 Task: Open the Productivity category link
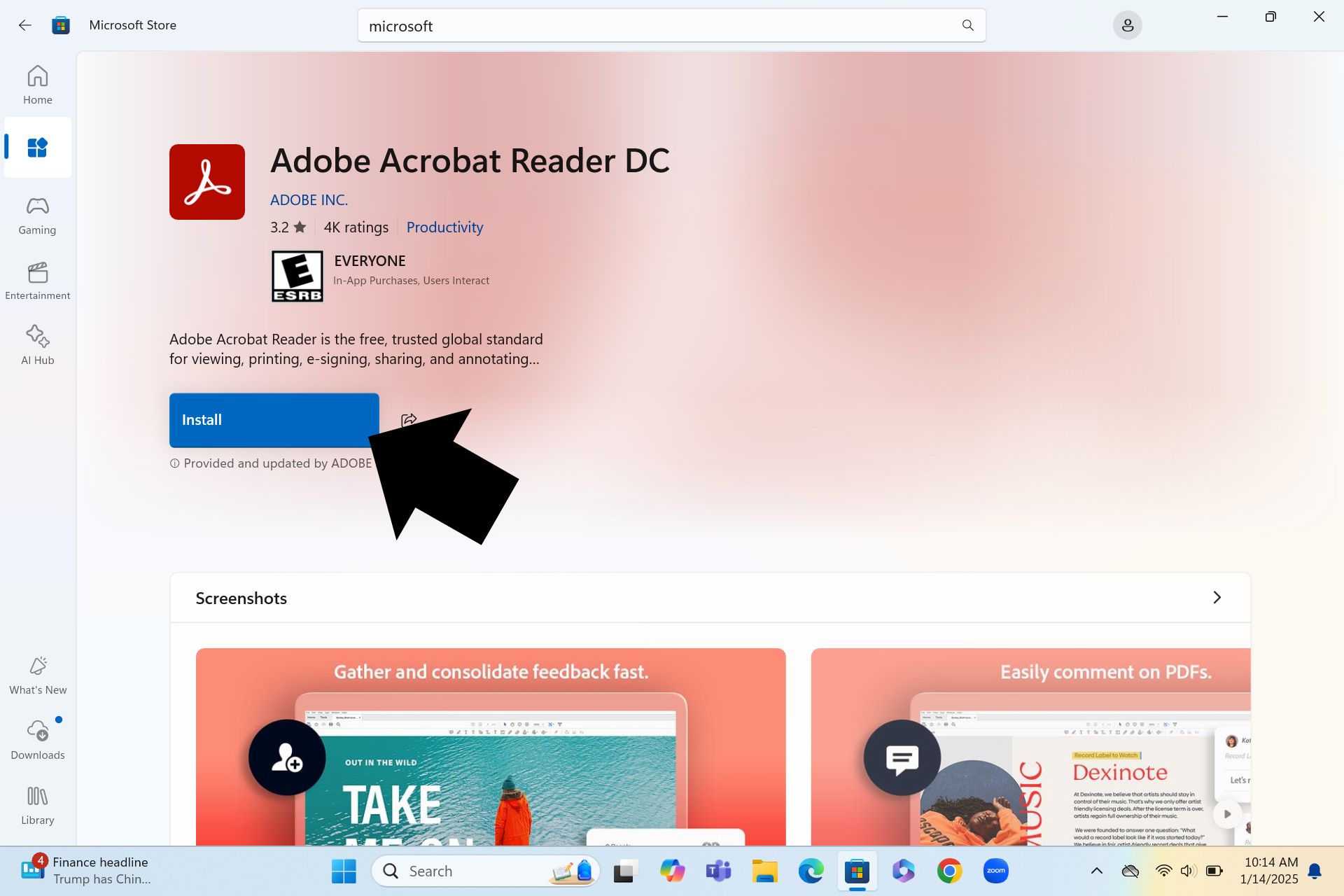click(444, 227)
